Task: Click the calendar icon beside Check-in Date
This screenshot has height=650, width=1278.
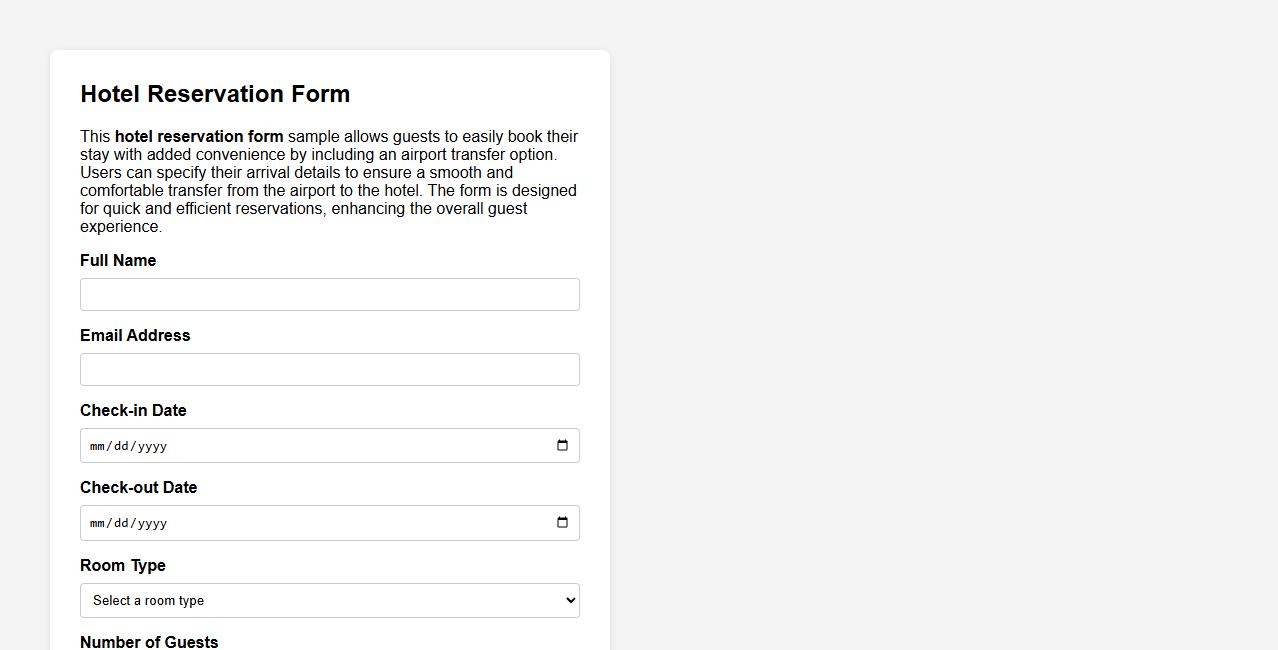Action: tap(562, 445)
